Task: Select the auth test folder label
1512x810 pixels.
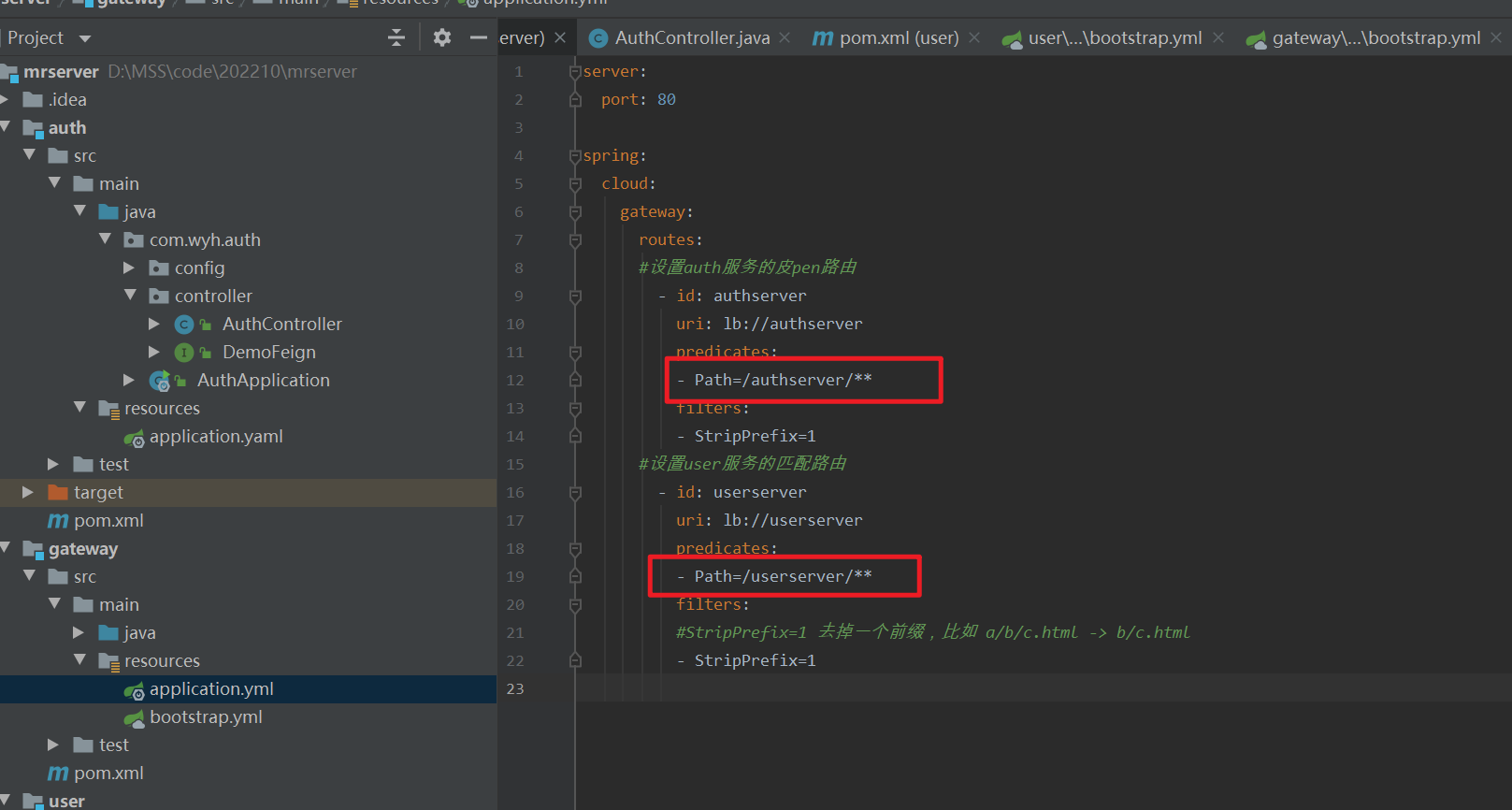Action: coord(114,465)
